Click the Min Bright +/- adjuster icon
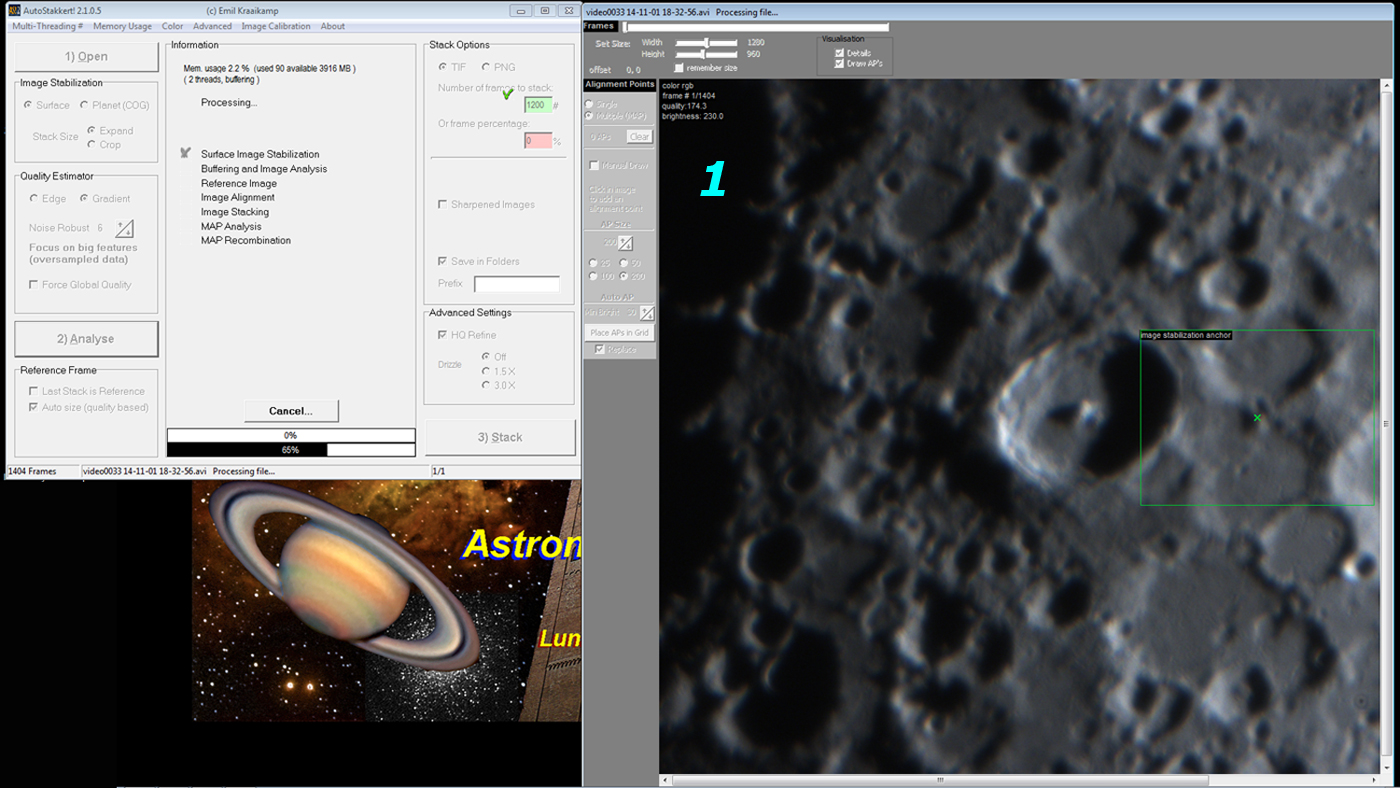The image size is (1400, 788). pos(646,313)
